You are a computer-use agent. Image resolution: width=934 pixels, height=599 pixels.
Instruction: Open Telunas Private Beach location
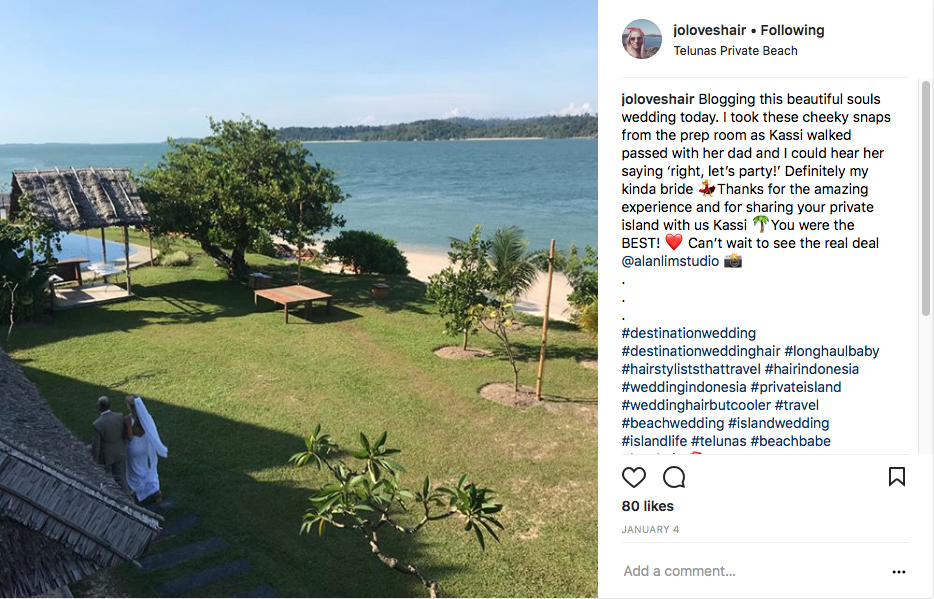(x=735, y=51)
